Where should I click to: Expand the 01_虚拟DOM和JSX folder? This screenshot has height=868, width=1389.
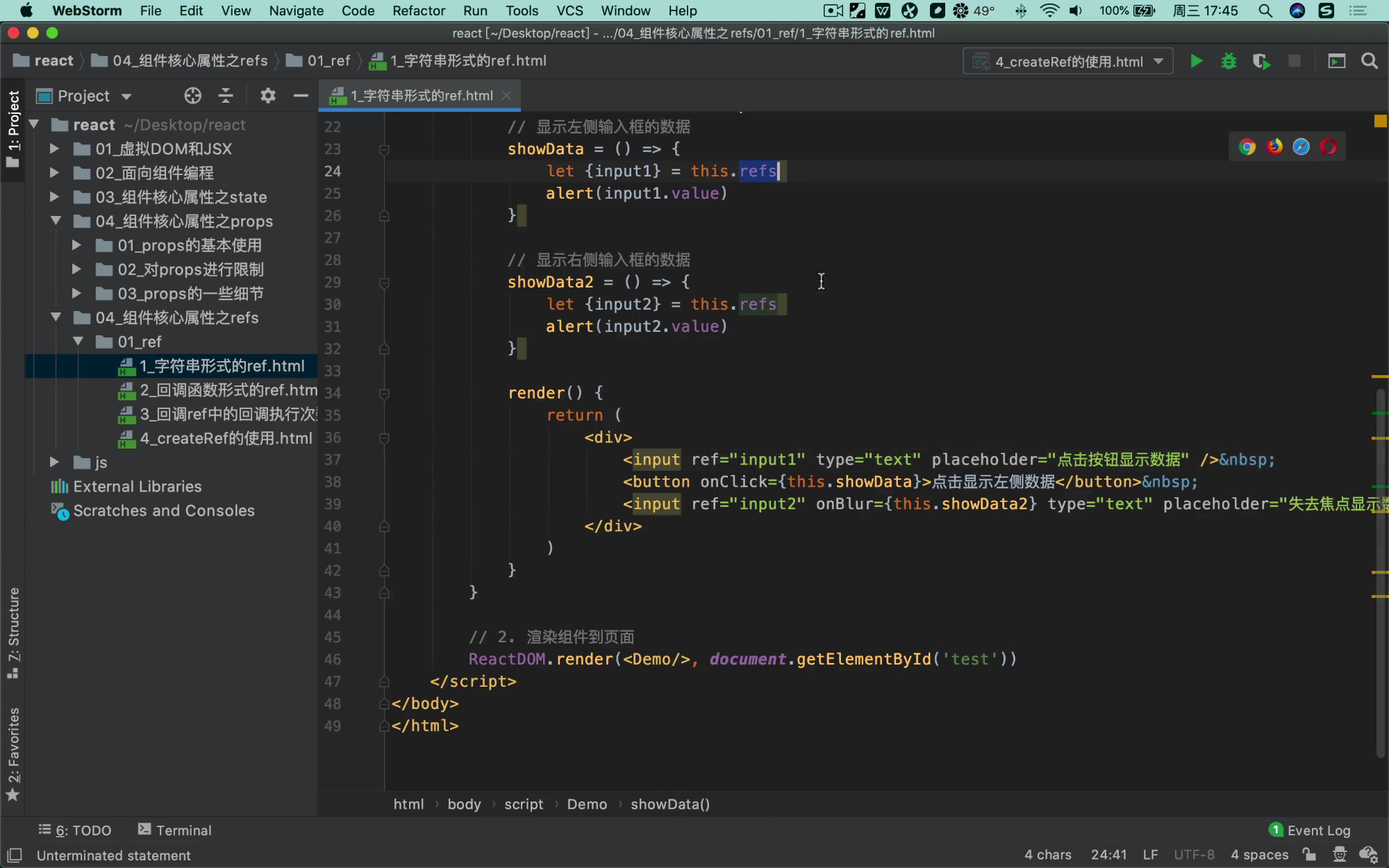54,149
